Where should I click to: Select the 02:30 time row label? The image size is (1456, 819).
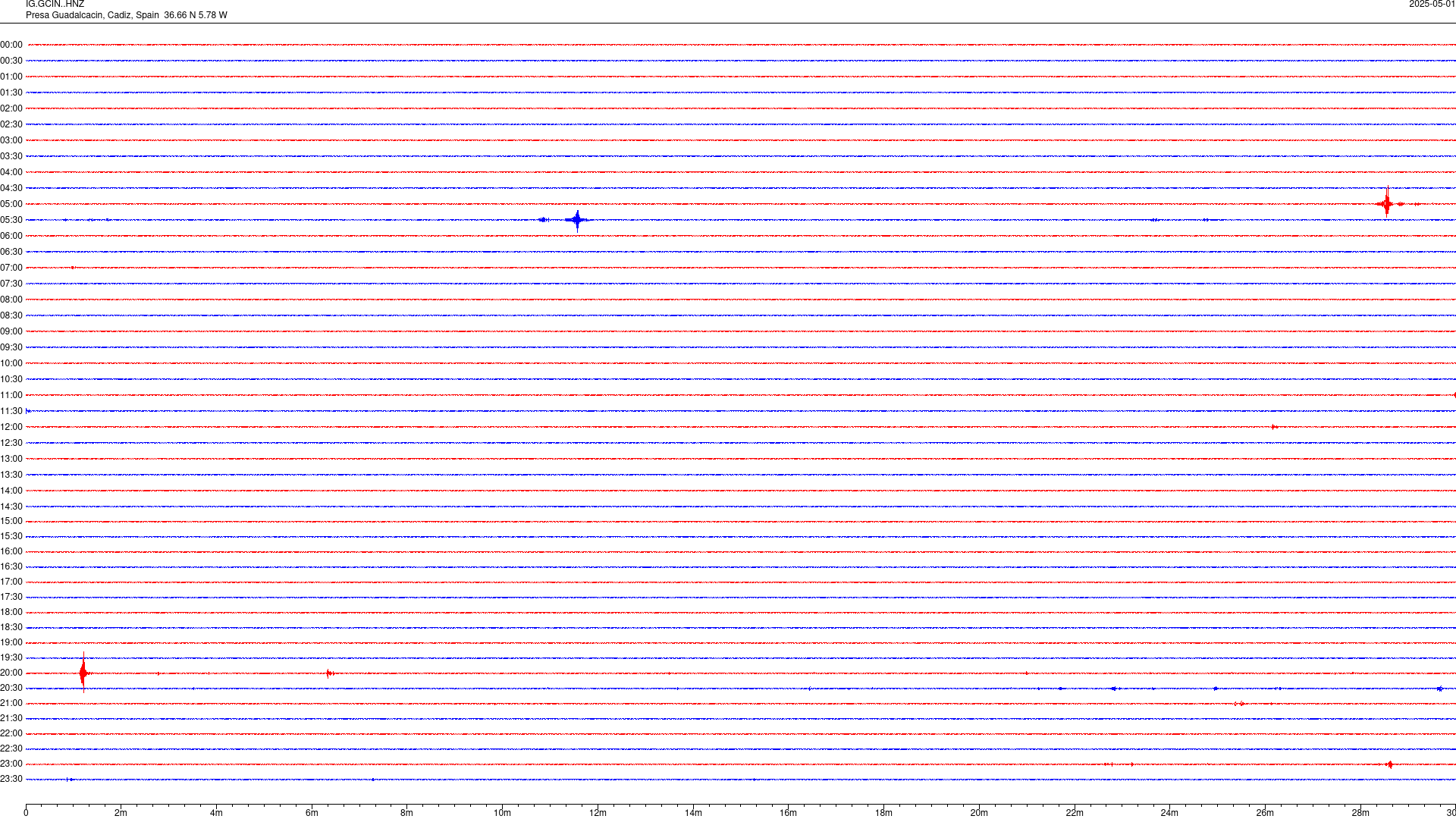[11, 124]
